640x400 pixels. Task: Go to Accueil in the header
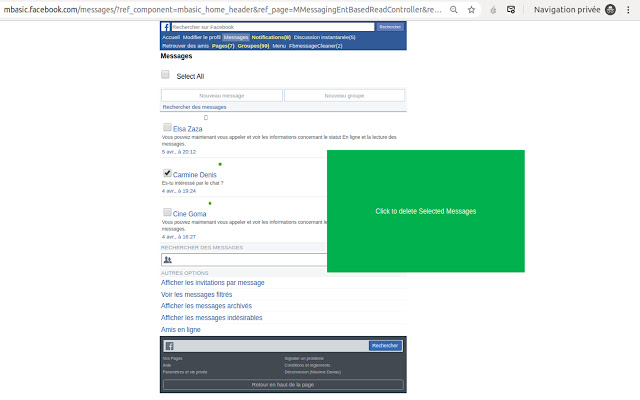(171, 37)
